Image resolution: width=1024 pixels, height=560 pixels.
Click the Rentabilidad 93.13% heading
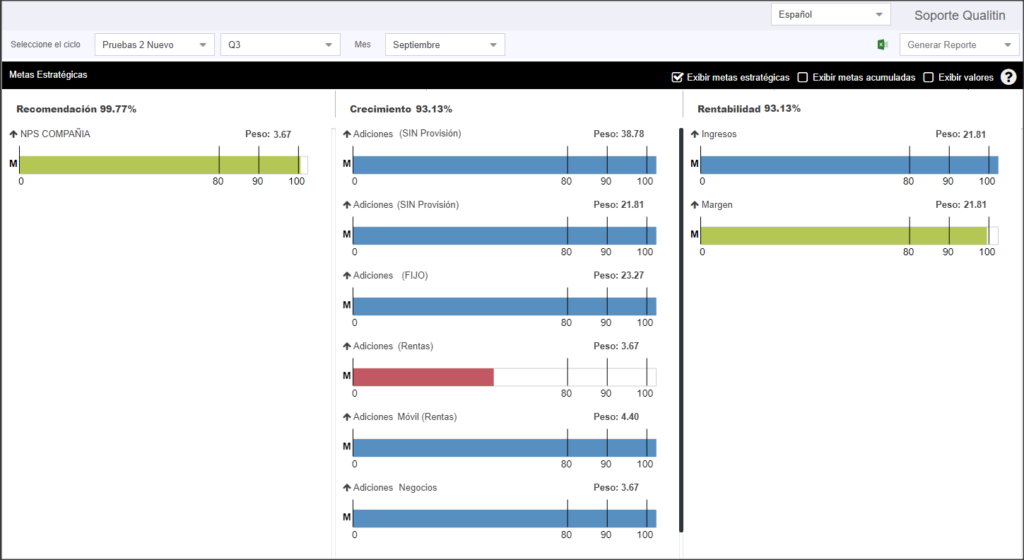click(749, 108)
